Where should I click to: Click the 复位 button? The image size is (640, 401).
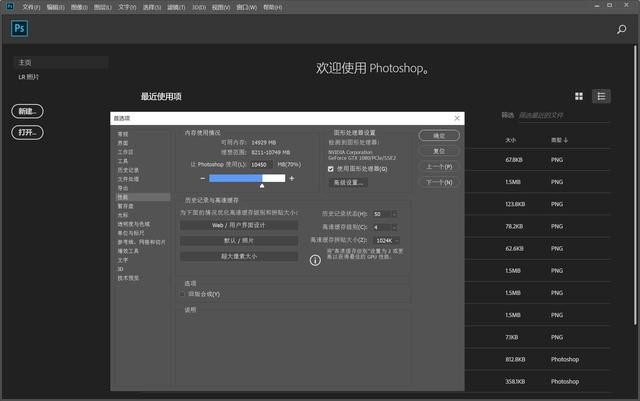tap(439, 151)
